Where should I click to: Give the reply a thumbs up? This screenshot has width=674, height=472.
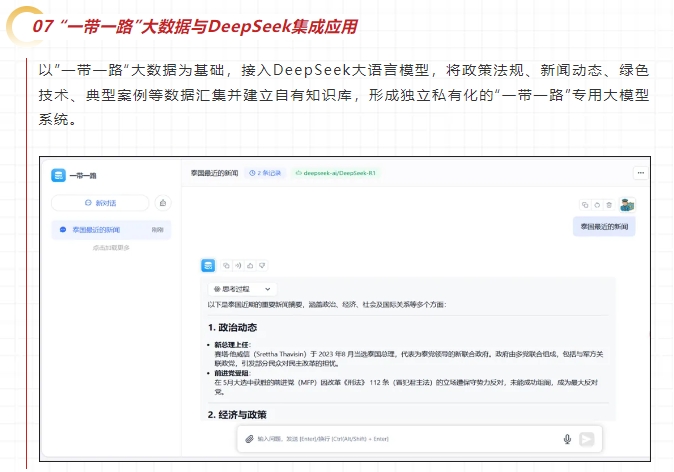tap(250, 266)
